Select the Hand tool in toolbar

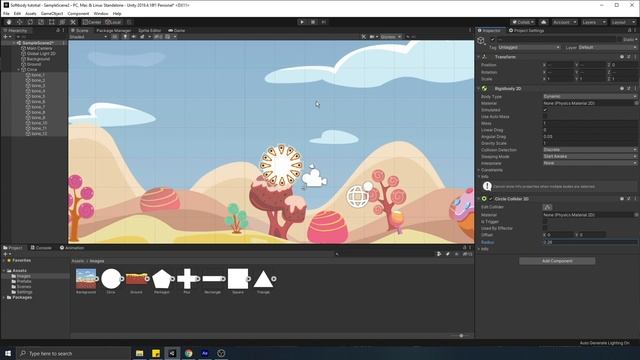pos(9,22)
